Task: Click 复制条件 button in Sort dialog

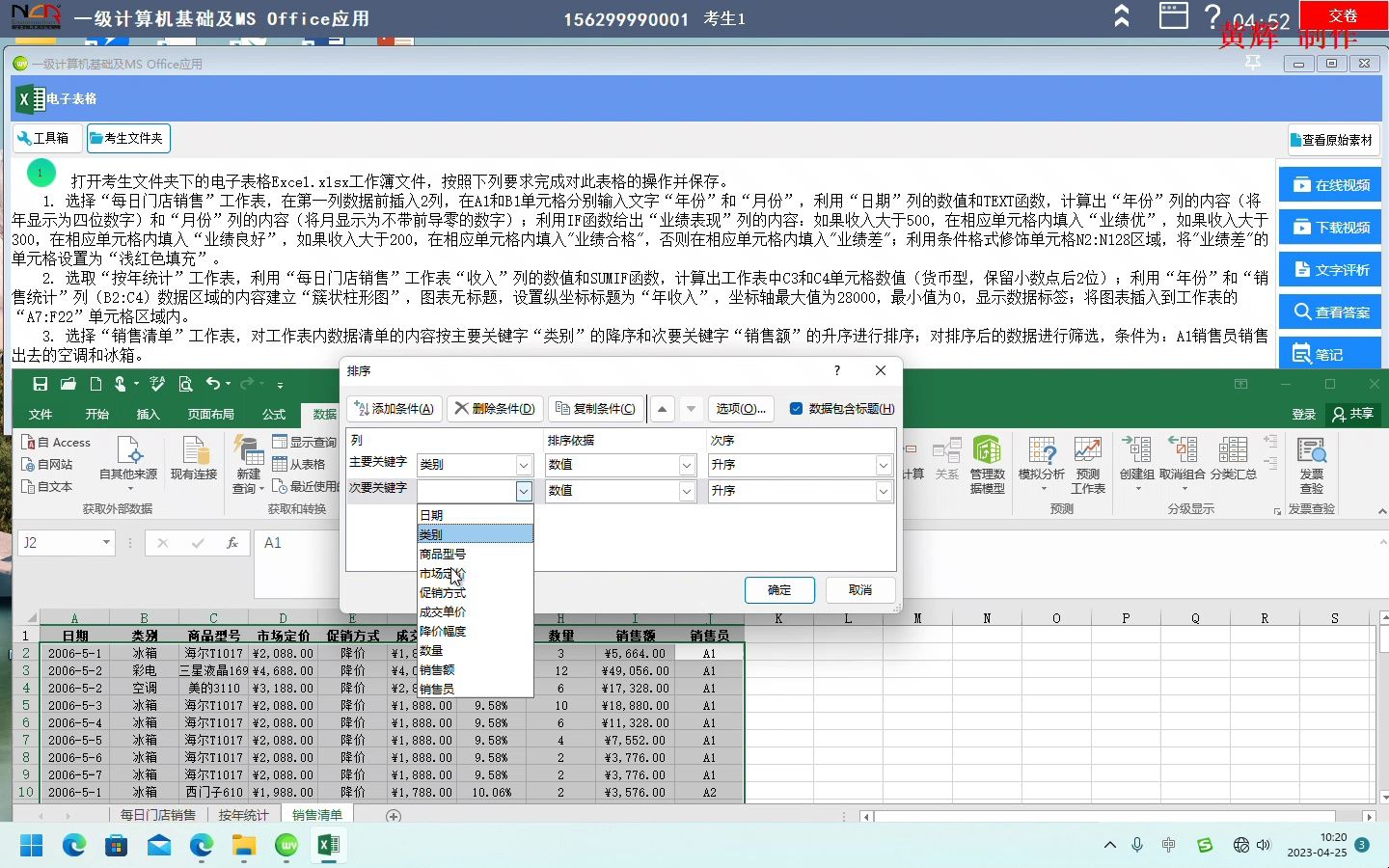Action: click(596, 409)
